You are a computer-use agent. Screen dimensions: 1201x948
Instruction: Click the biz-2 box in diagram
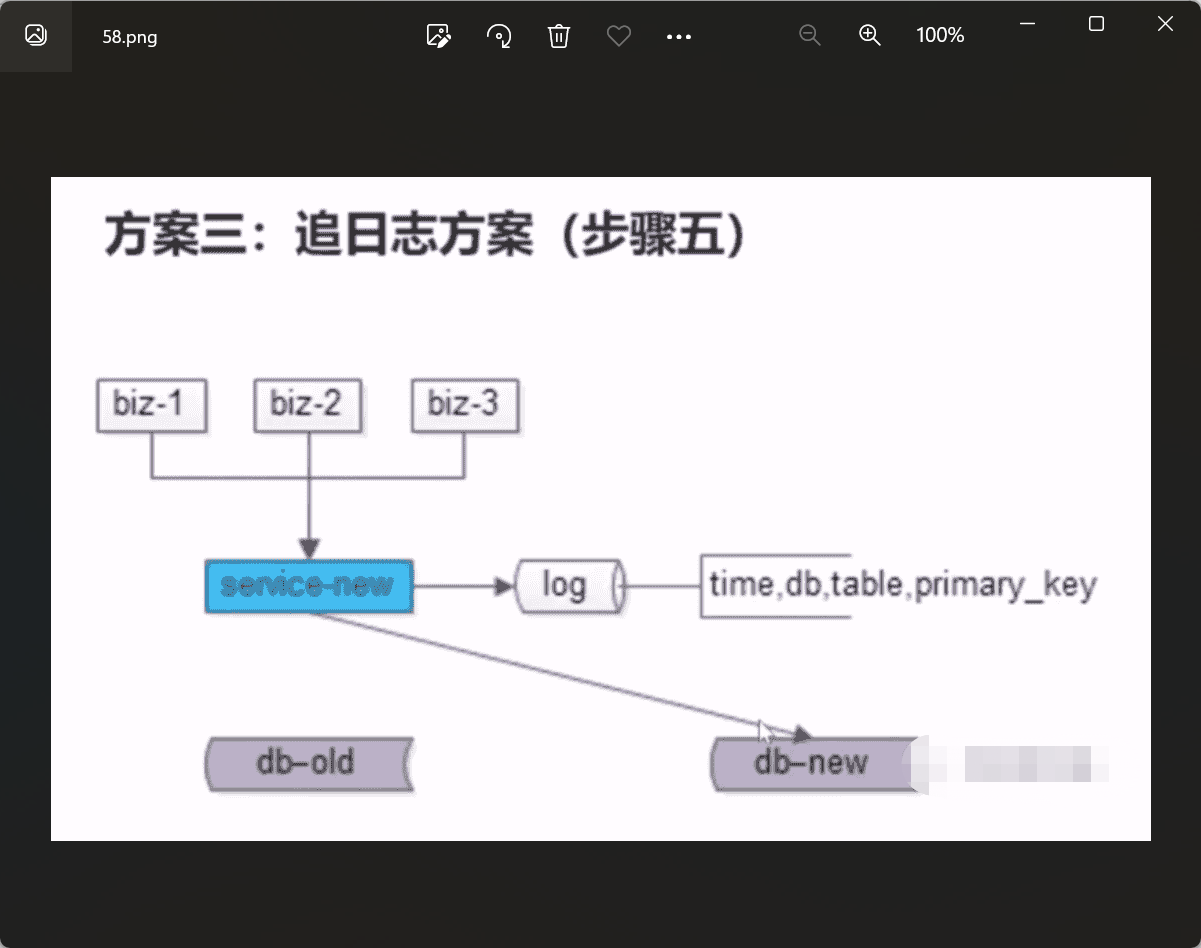click(x=308, y=406)
